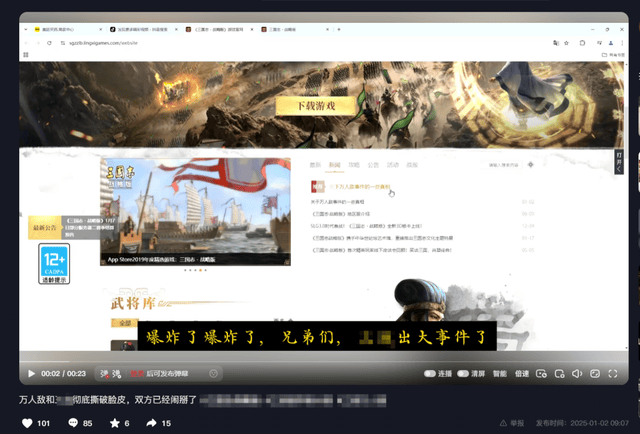The image size is (640, 434).
Task: Mute the video with the speaker icon
Action: point(577,374)
